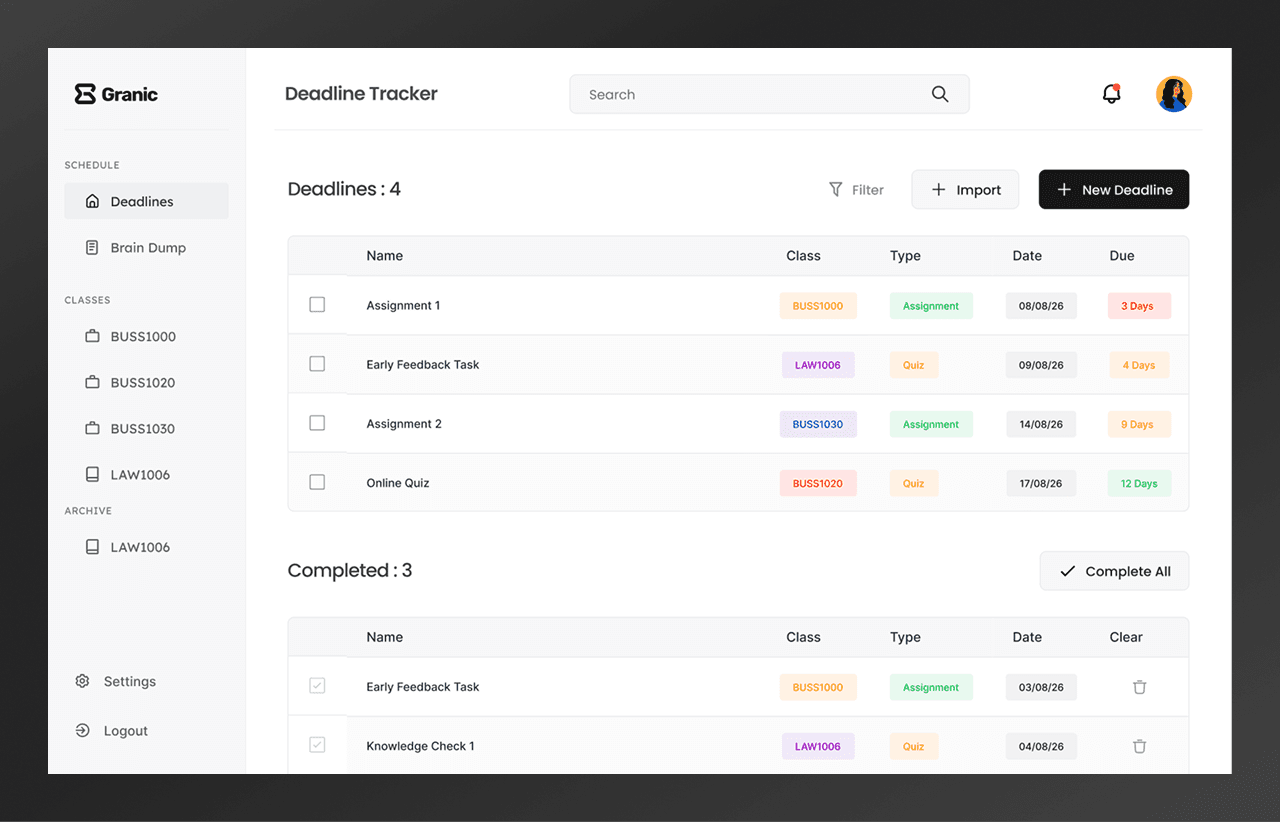
Task: Open Brain Dump in sidebar
Action: 146,247
